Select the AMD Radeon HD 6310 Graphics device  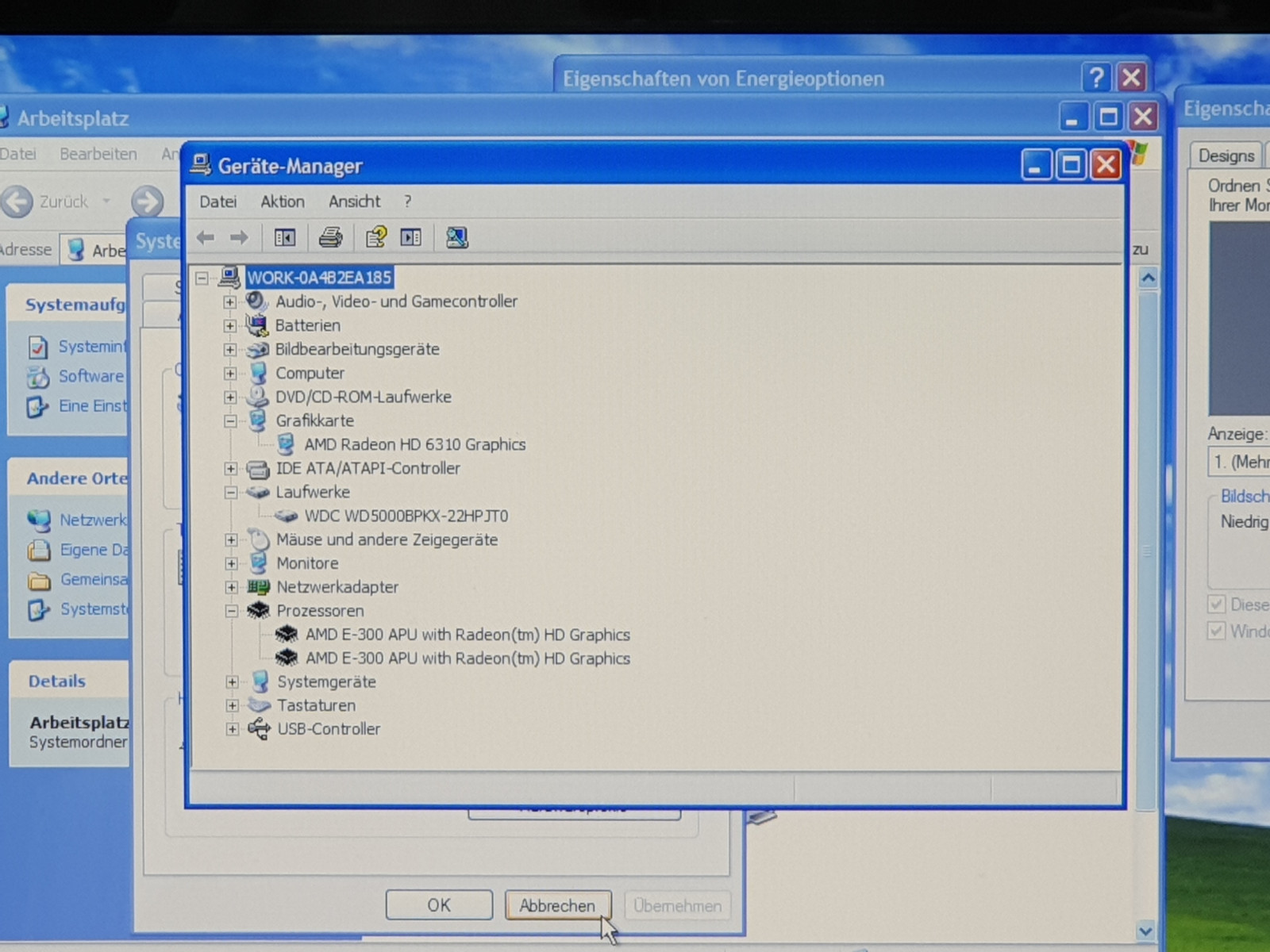point(414,444)
